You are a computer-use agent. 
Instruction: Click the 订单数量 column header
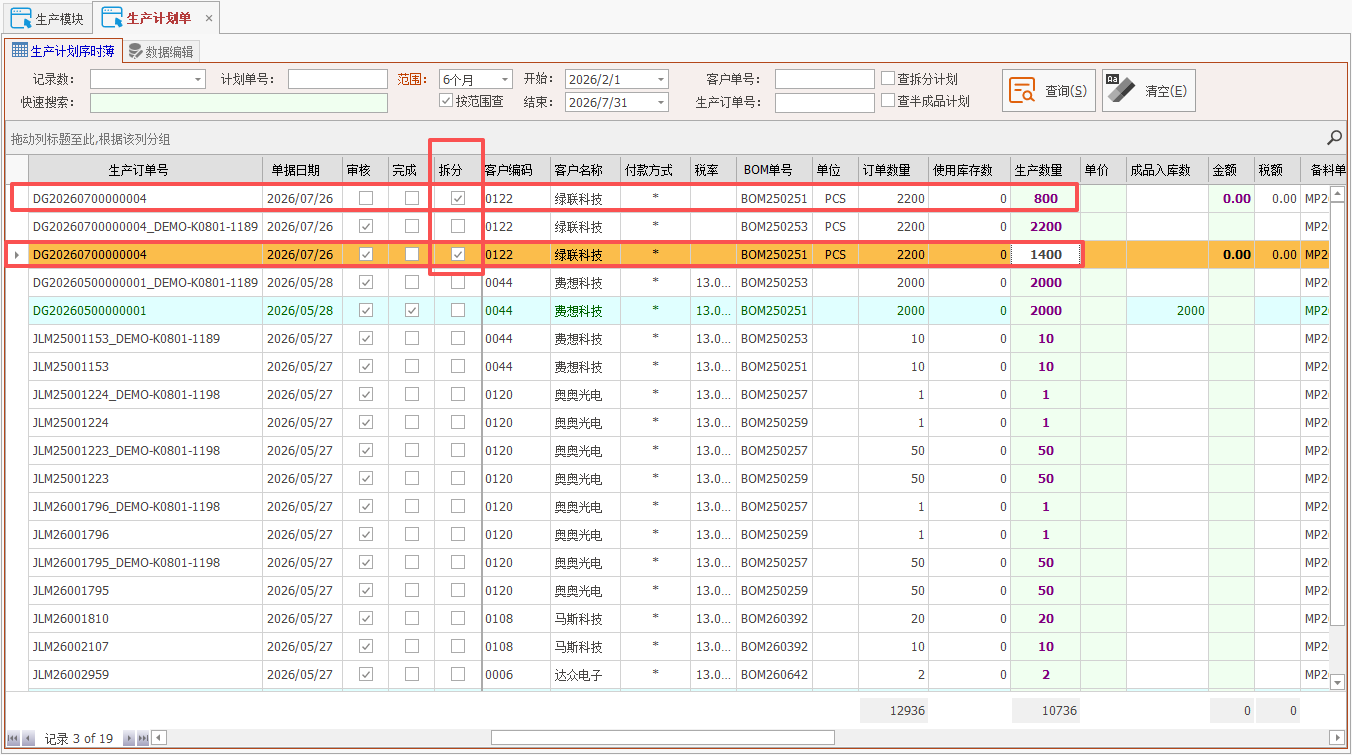tap(893, 170)
